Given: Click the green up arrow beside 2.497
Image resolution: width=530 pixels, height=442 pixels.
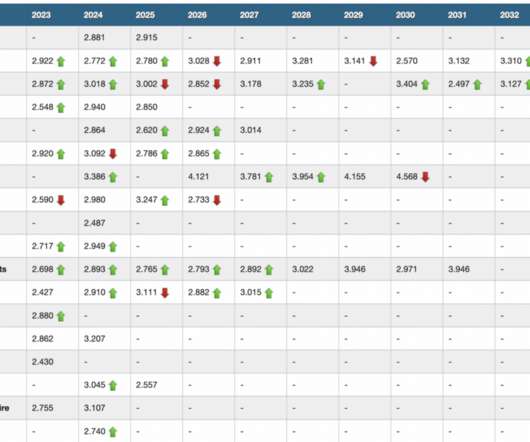Looking at the screenshot, I should pos(477,84).
